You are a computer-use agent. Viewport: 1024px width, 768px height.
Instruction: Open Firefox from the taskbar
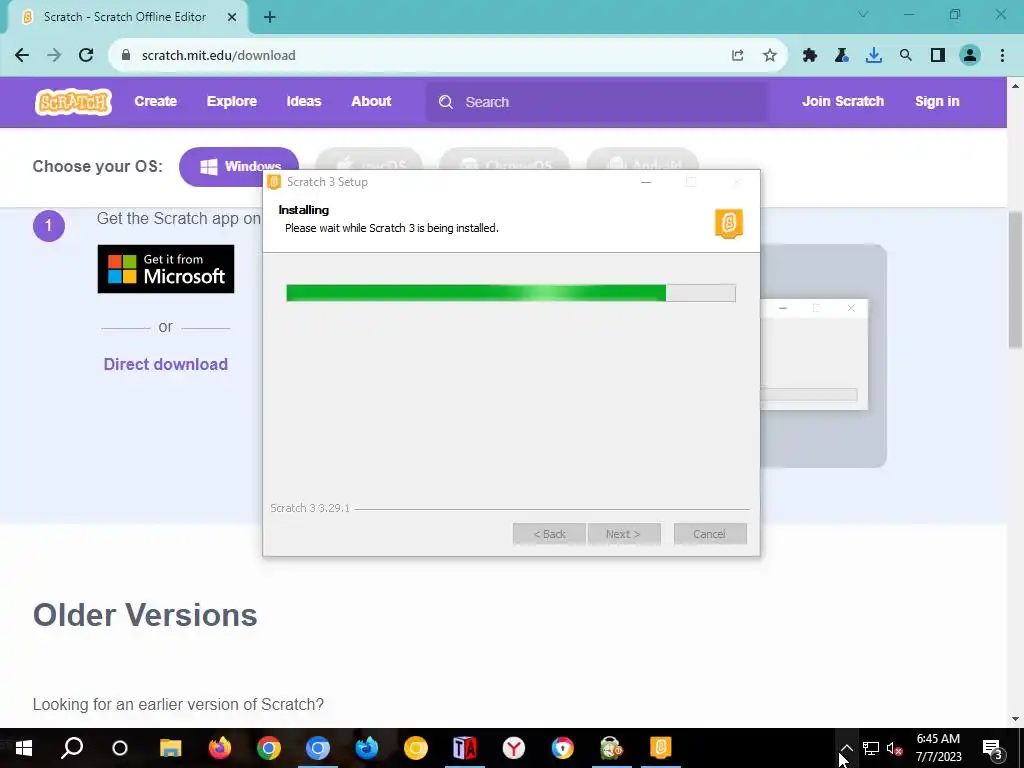click(x=219, y=748)
